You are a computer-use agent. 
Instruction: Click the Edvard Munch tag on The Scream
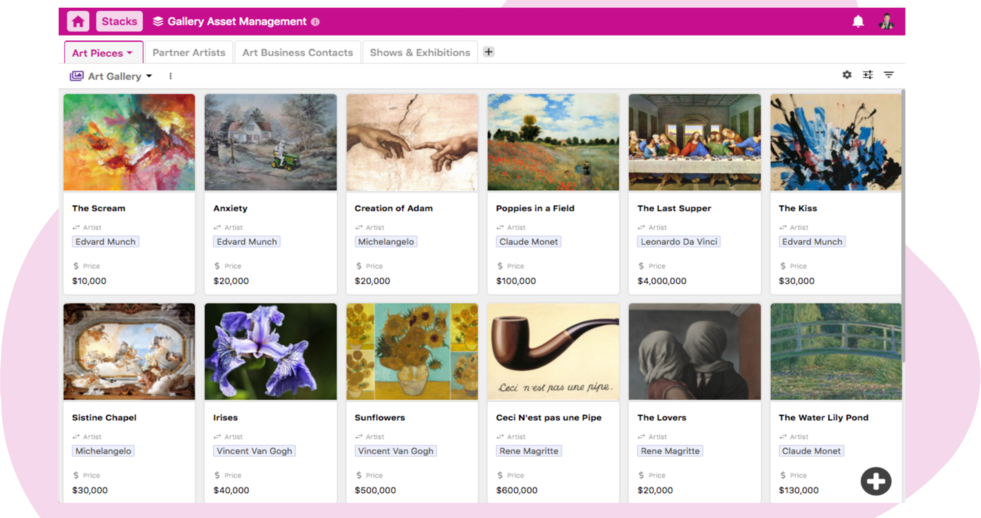point(105,241)
